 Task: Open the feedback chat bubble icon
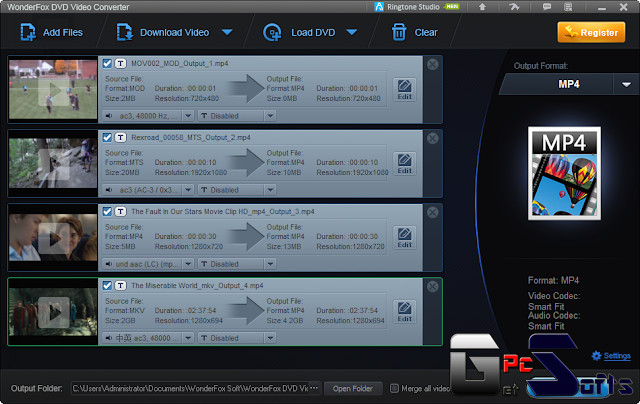point(547,7)
